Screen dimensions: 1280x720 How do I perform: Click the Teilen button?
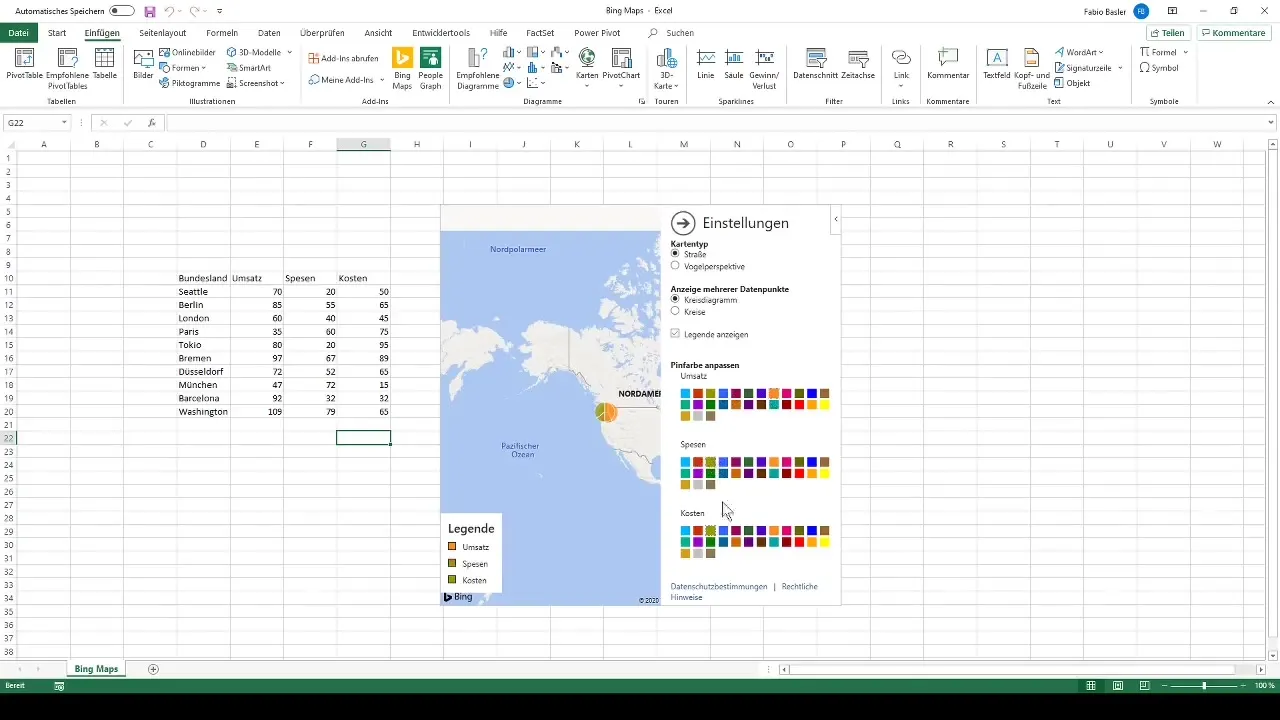coord(1166,33)
